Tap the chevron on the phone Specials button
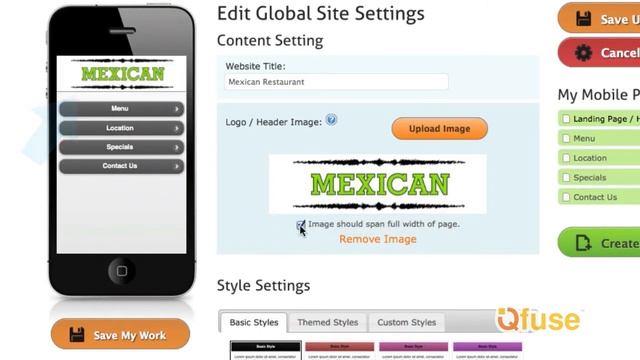The width and height of the screenshot is (640, 360). (177, 147)
